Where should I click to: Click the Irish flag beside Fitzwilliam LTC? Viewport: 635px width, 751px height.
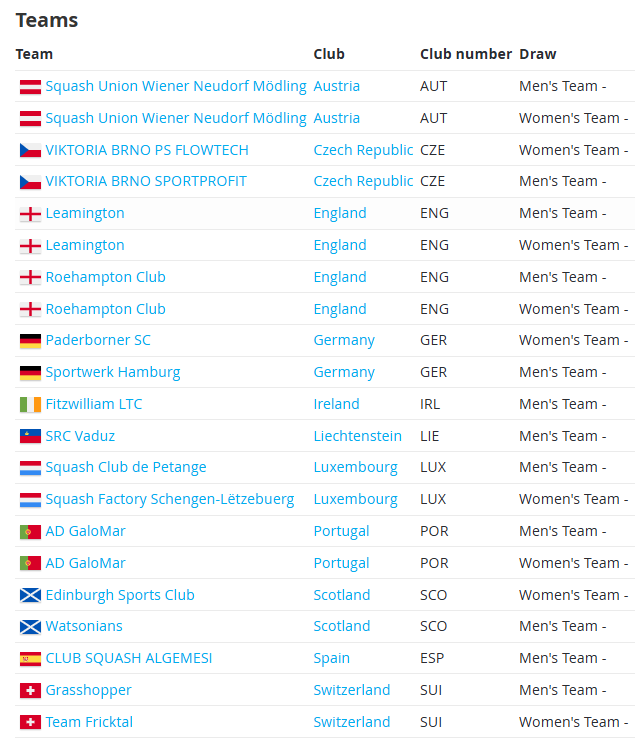tap(30, 405)
